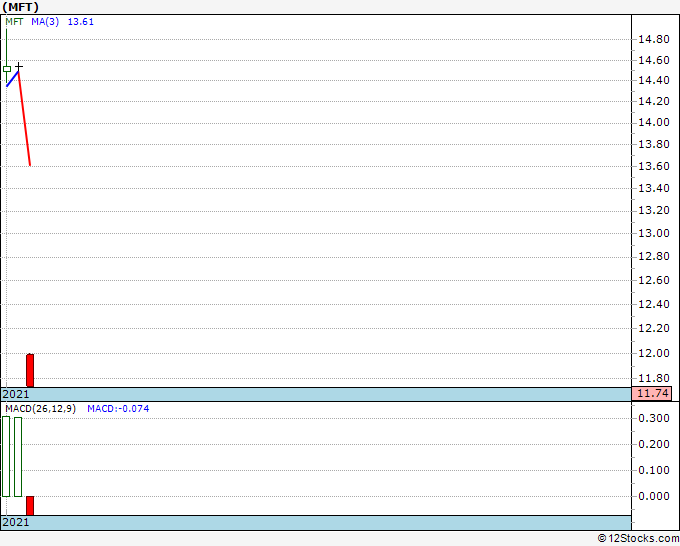Click the 13.40 price axis label
Image resolution: width=680 pixels, height=546 pixels.
tap(654, 189)
